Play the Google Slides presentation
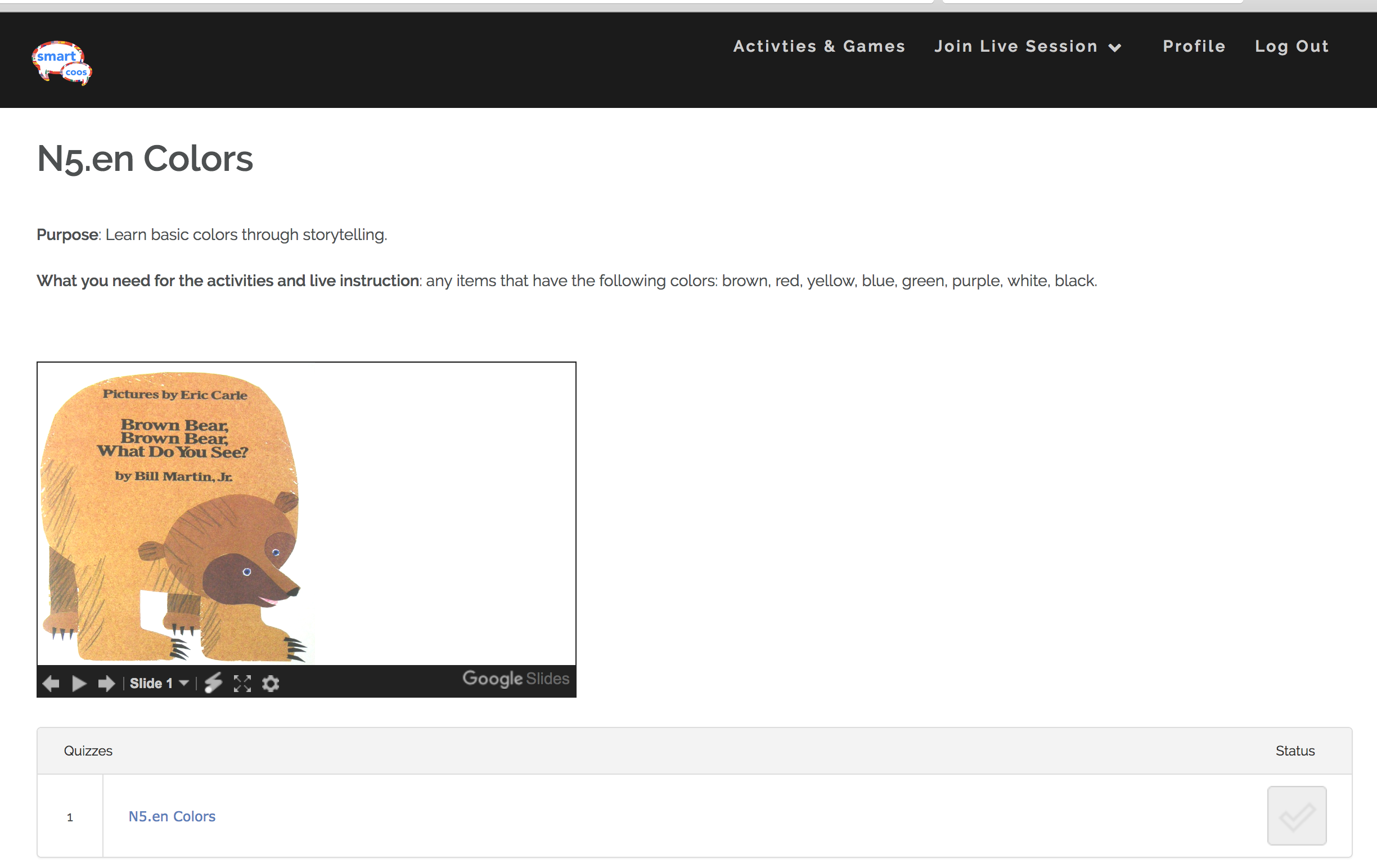 click(79, 683)
